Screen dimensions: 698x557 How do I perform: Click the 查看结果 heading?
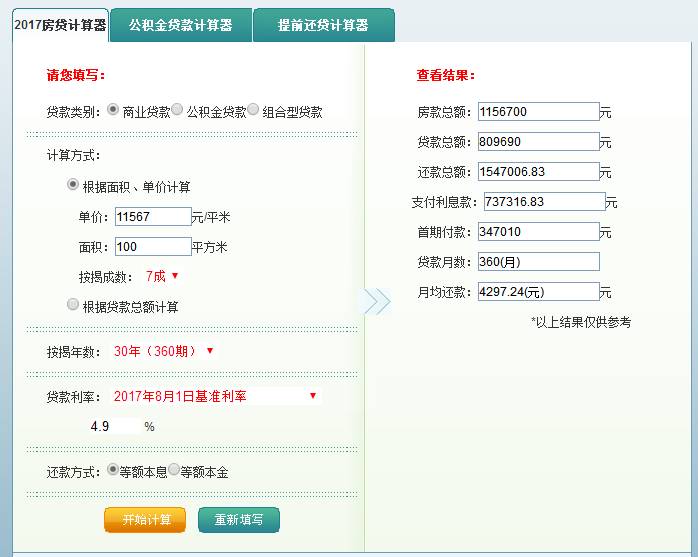tap(446, 75)
